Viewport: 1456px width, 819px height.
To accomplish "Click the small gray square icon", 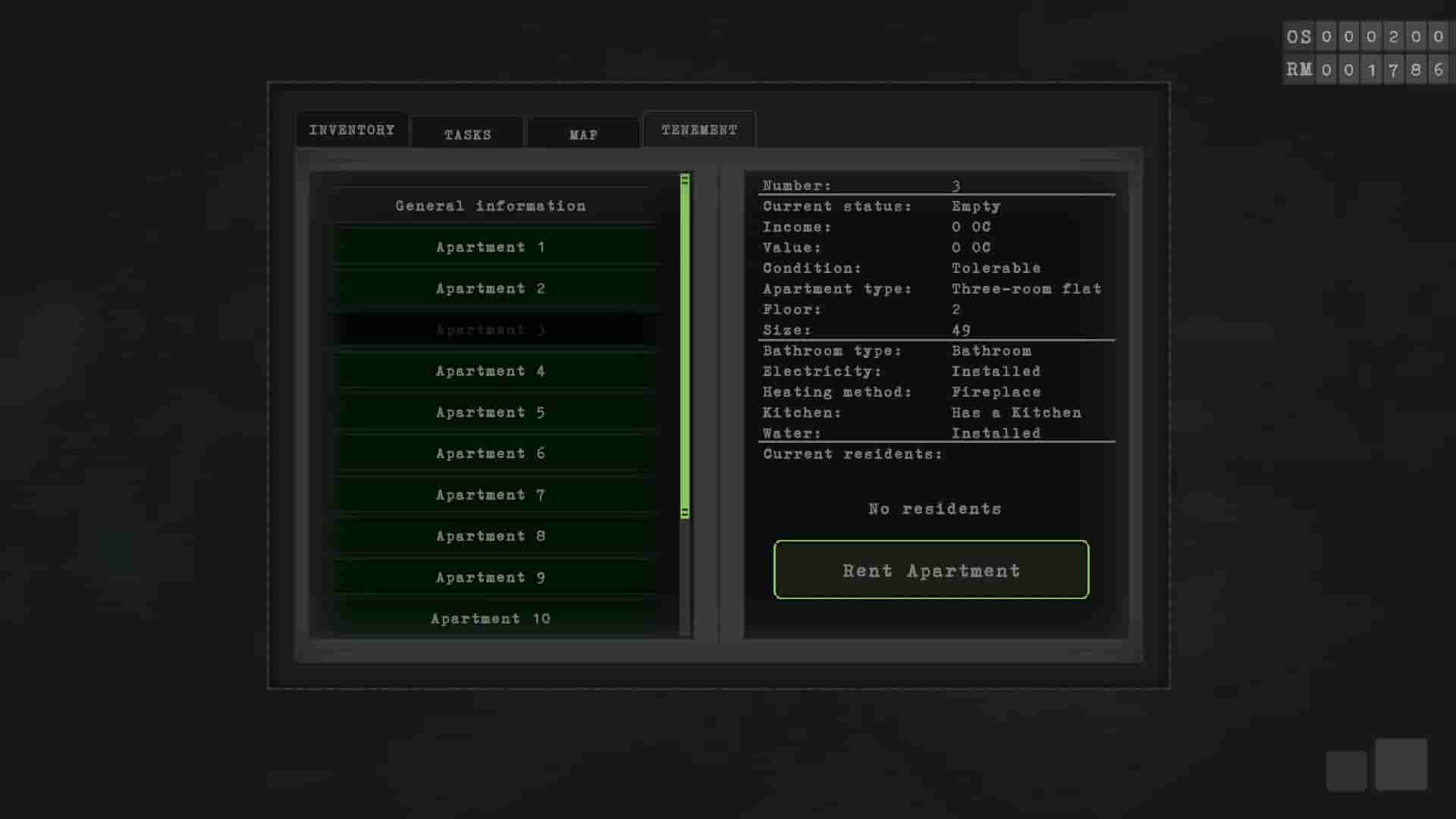I will click(x=1346, y=770).
